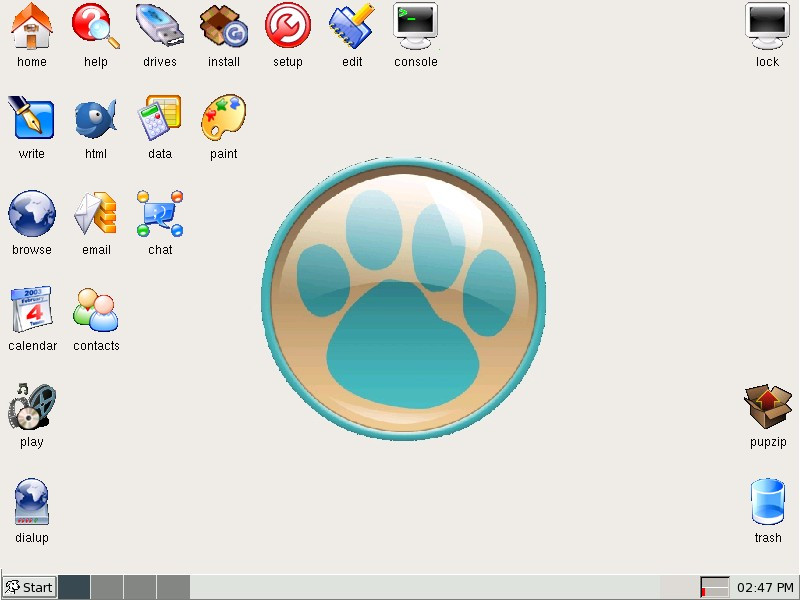Switch to the fourth virtual desktop in pager

[x=173, y=587]
